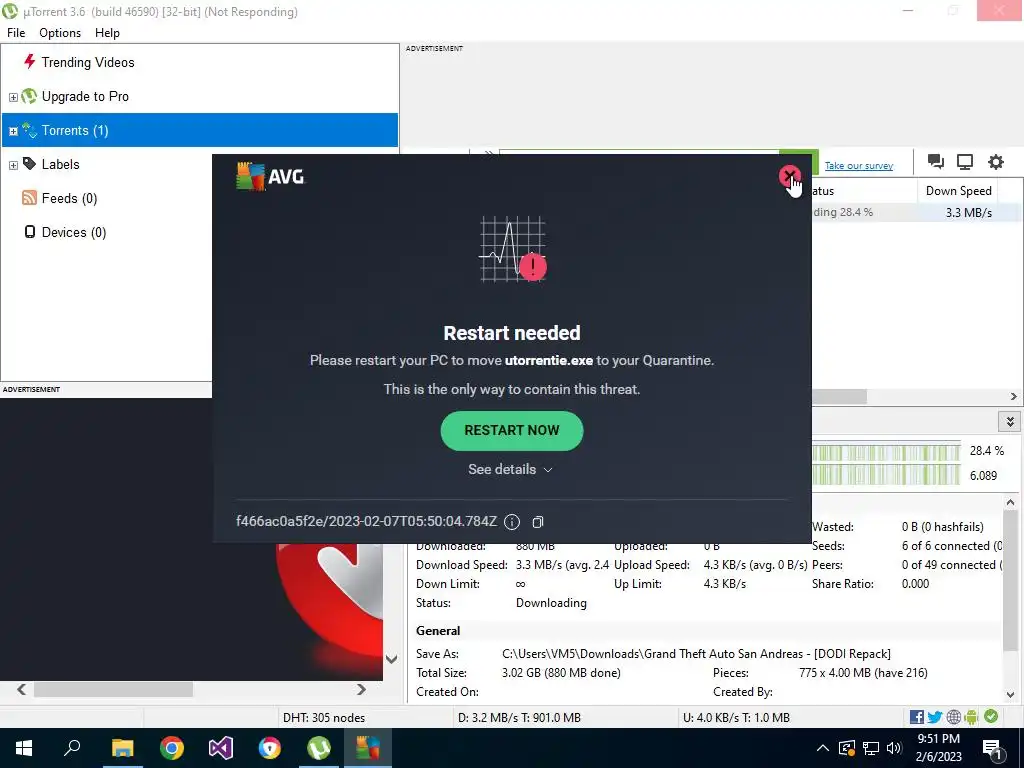Image resolution: width=1024 pixels, height=768 pixels.
Task: Click the Facebook icon in status bar
Action: point(916,717)
